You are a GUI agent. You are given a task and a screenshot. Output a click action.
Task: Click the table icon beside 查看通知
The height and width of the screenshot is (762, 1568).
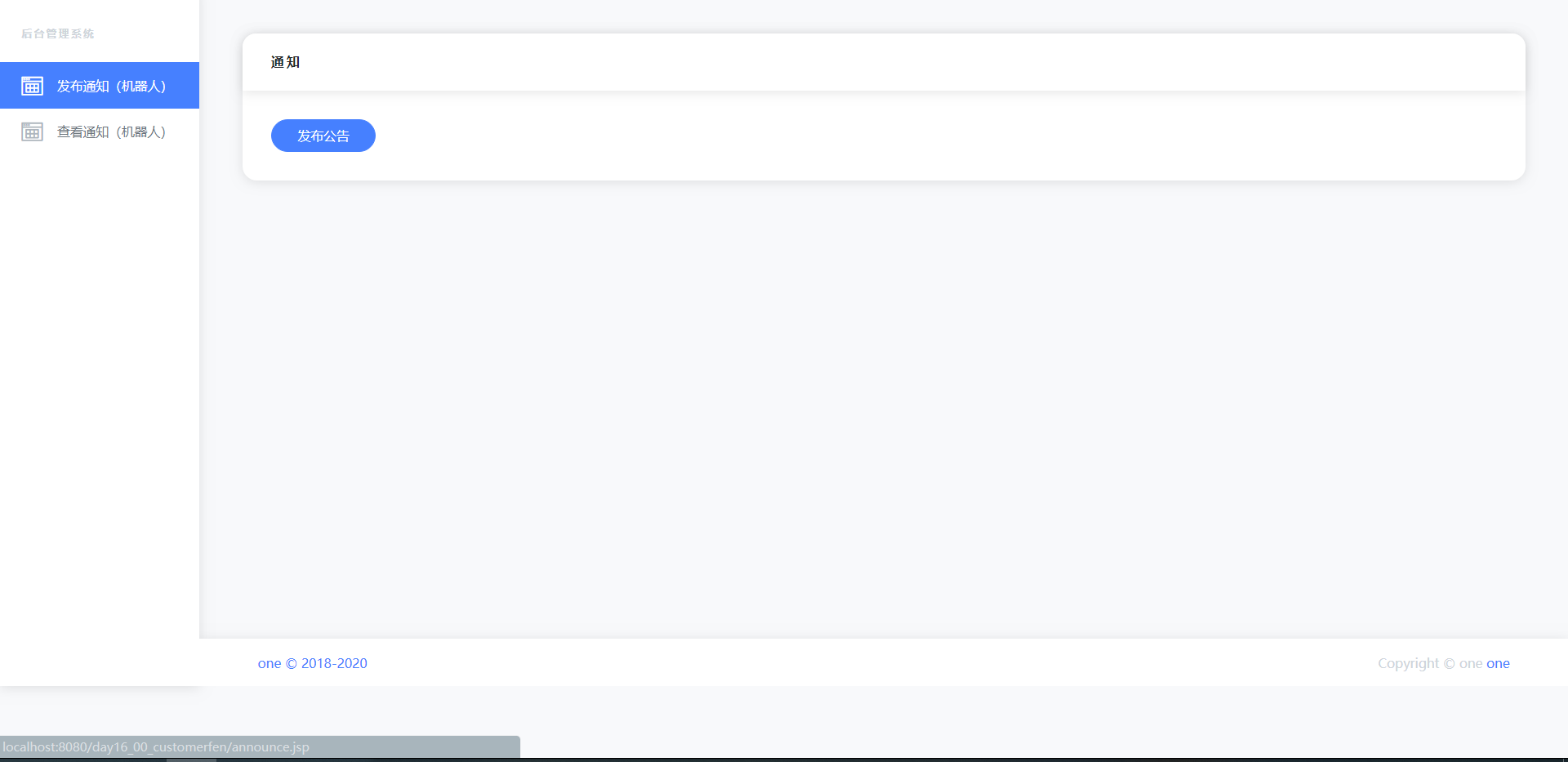pyautogui.click(x=32, y=131)
